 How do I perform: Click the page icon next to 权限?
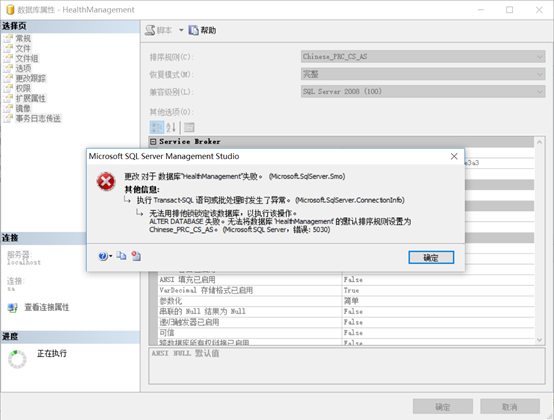(8, 88)
